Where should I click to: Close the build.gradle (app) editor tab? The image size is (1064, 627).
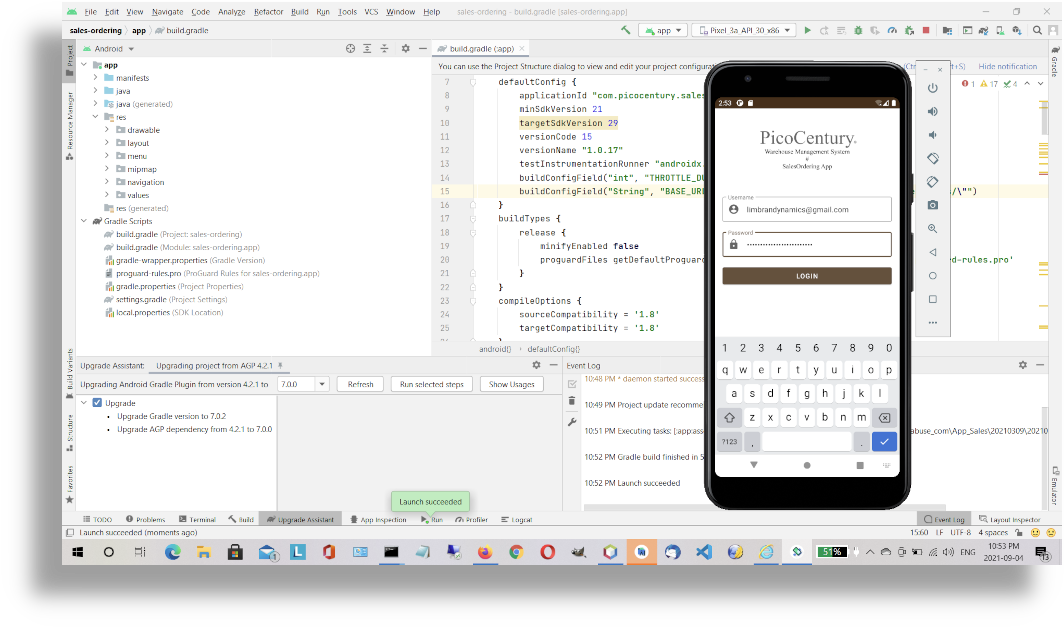(x=522, y=49)
